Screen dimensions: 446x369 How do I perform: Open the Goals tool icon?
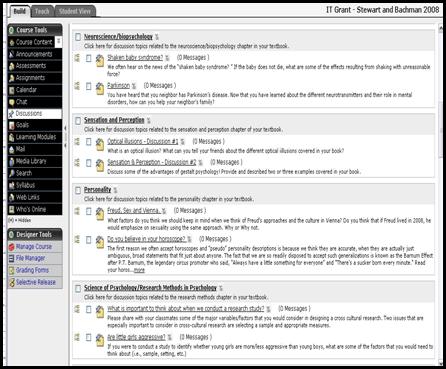point(12,125)
